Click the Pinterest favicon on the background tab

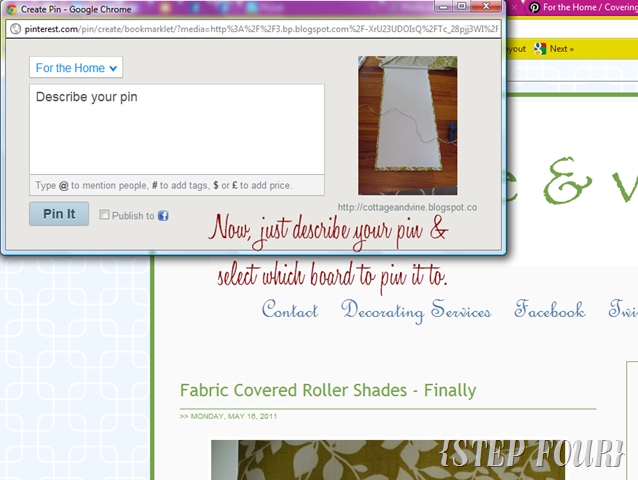click(534, 7)
